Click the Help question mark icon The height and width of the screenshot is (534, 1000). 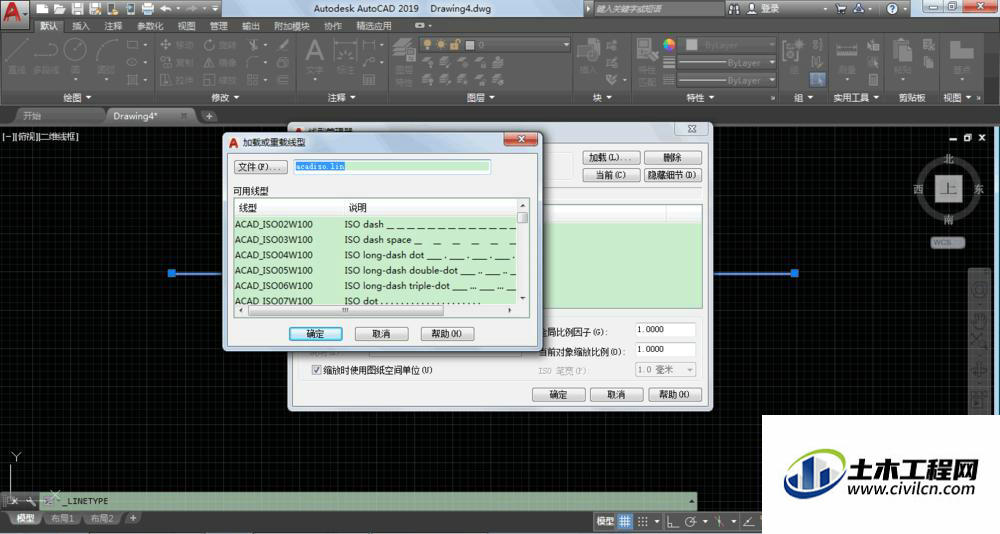pyautogui.click(x=892, y=9)
